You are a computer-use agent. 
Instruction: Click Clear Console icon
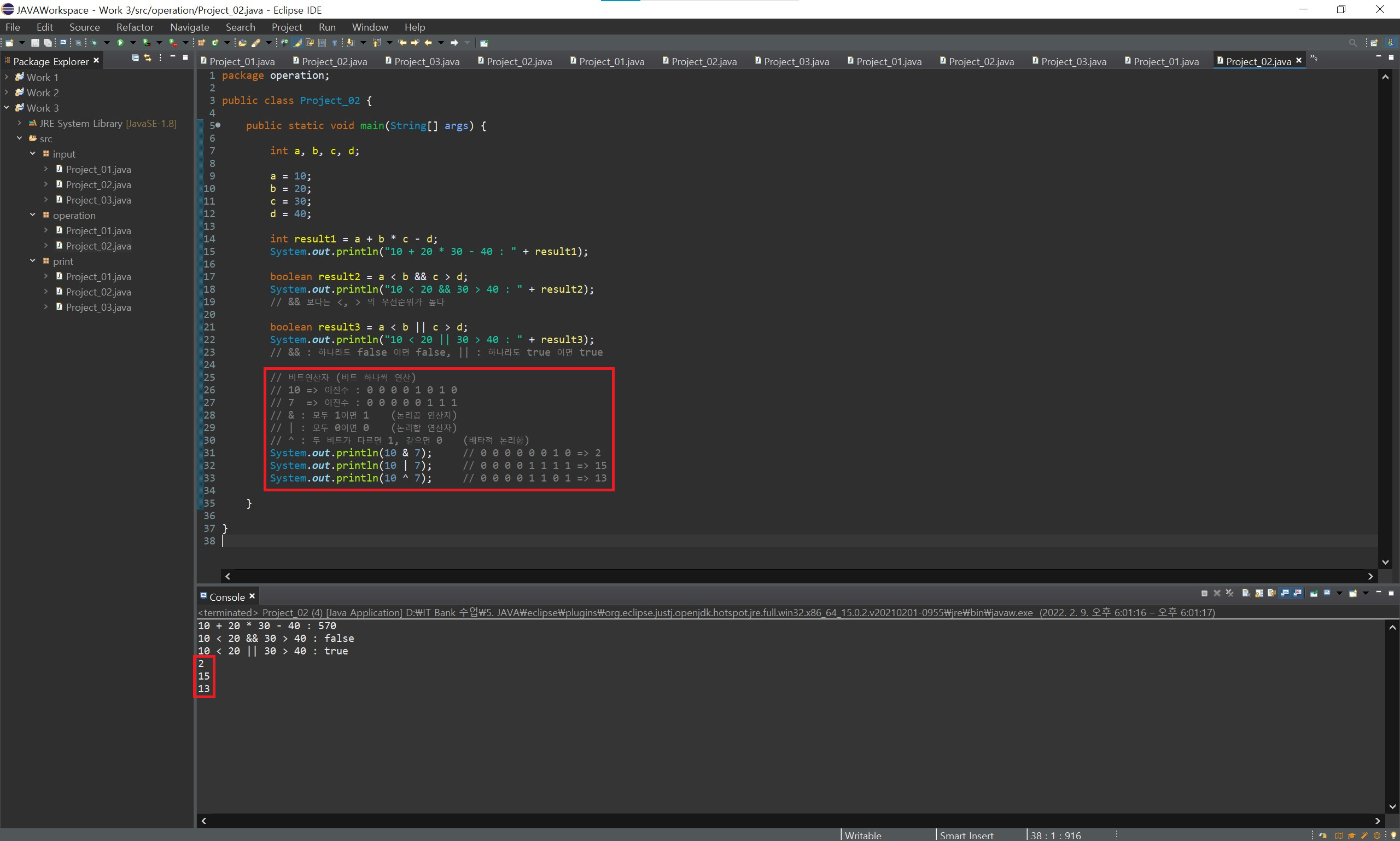click(x=1246, y=593)
